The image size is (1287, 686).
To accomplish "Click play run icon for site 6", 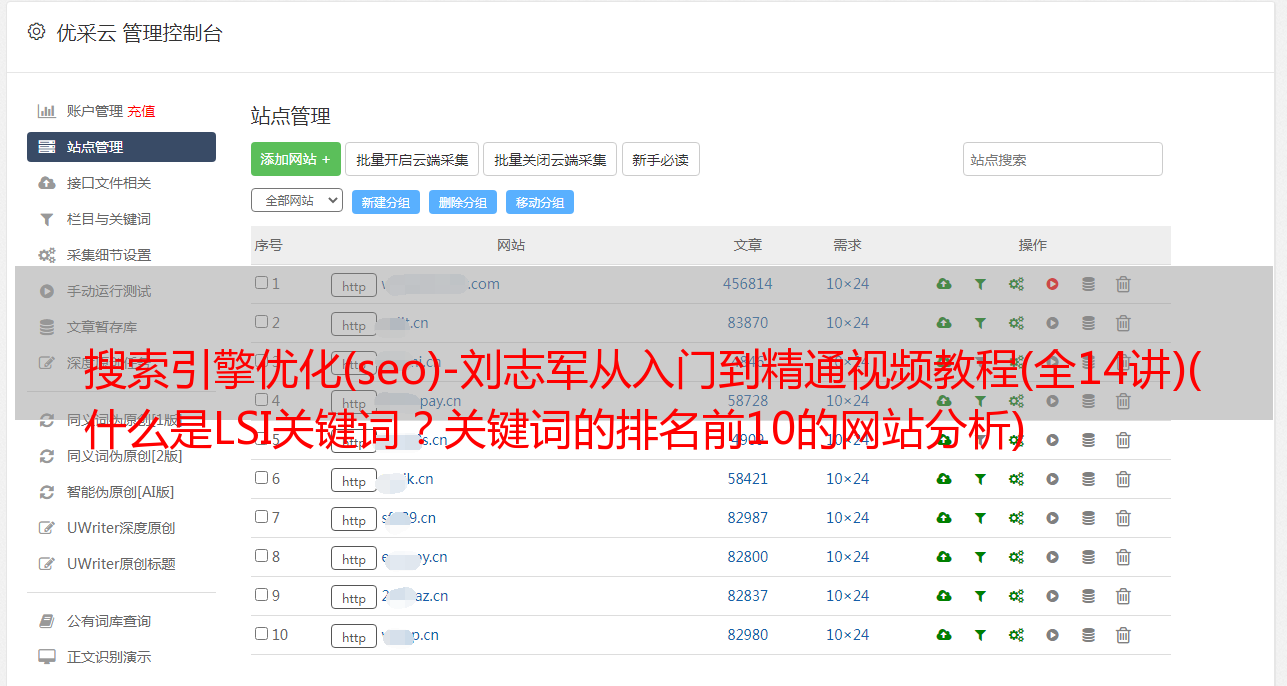I will tap(1052, 479).
